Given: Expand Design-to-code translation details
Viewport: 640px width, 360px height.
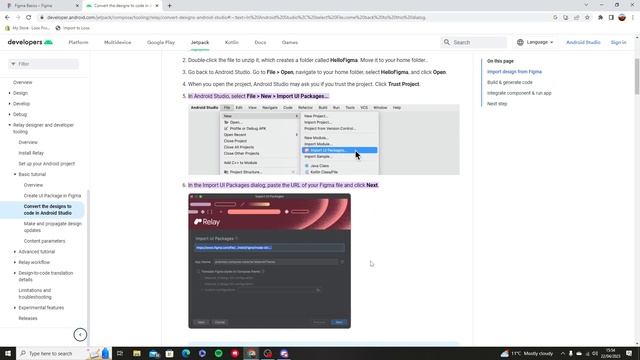Looking at the screenshot, I should (x=15, y=273).
